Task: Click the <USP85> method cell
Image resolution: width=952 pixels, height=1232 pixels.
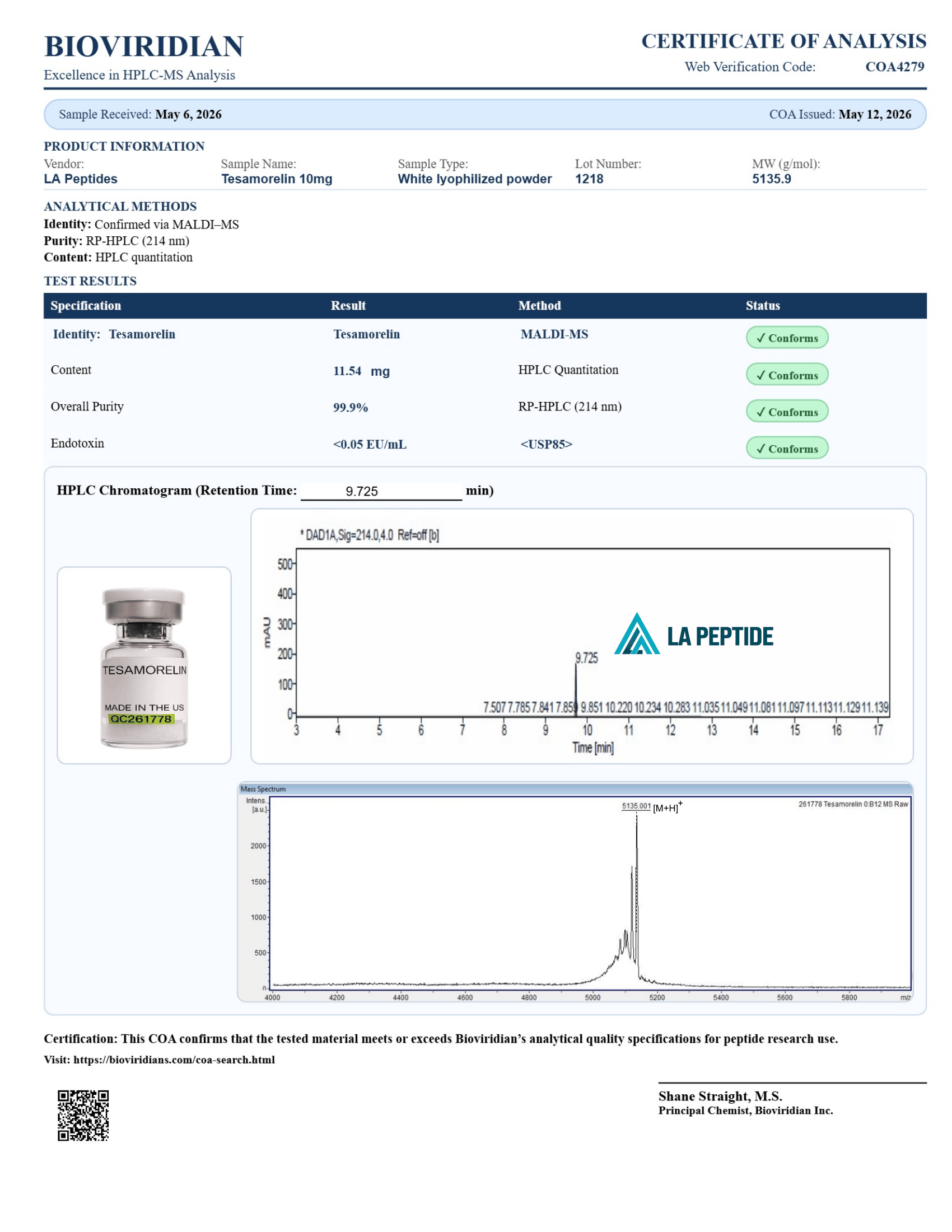Action: click(547, 445)
